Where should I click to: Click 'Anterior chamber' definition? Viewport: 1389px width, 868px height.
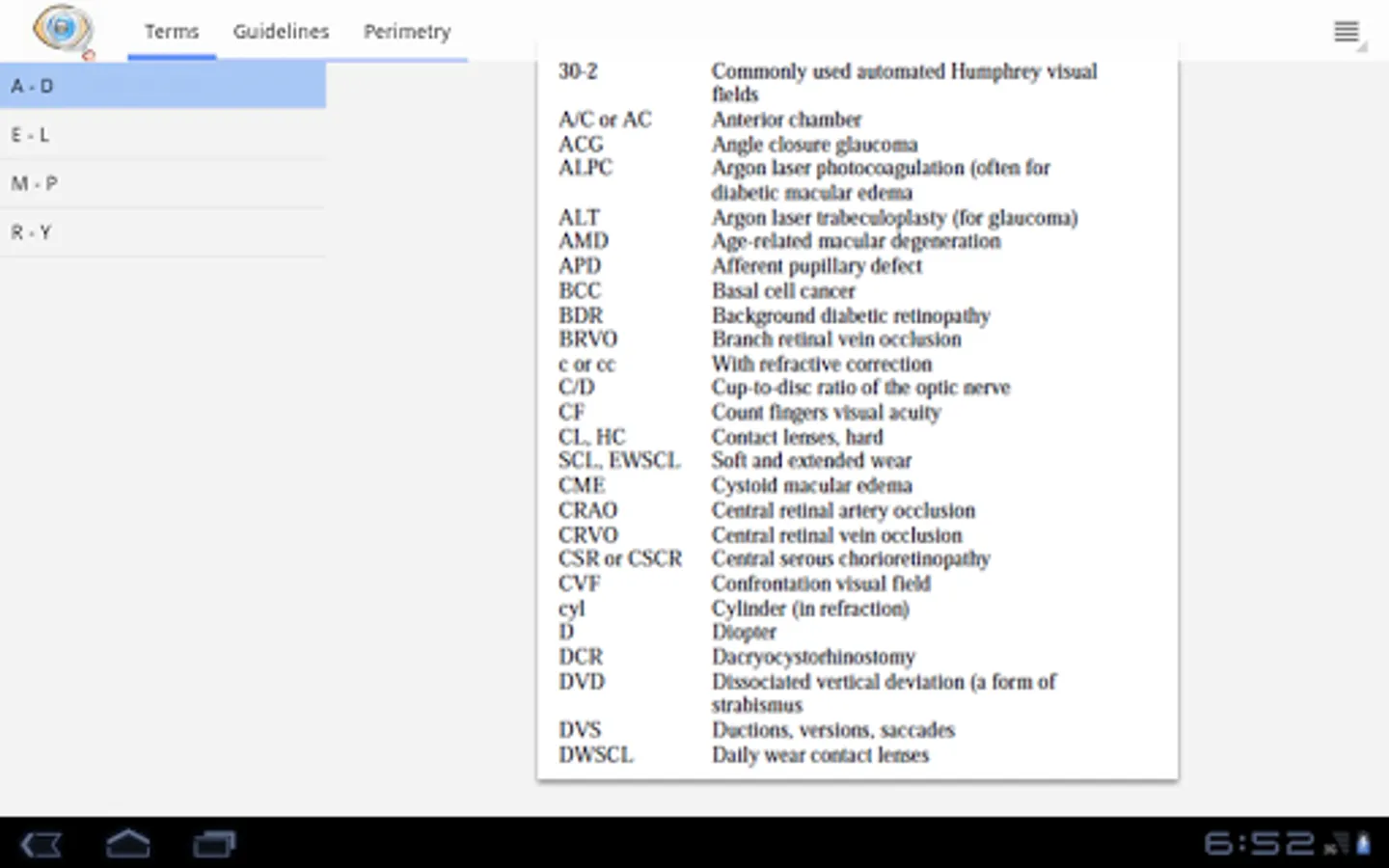tap(787, 120)
